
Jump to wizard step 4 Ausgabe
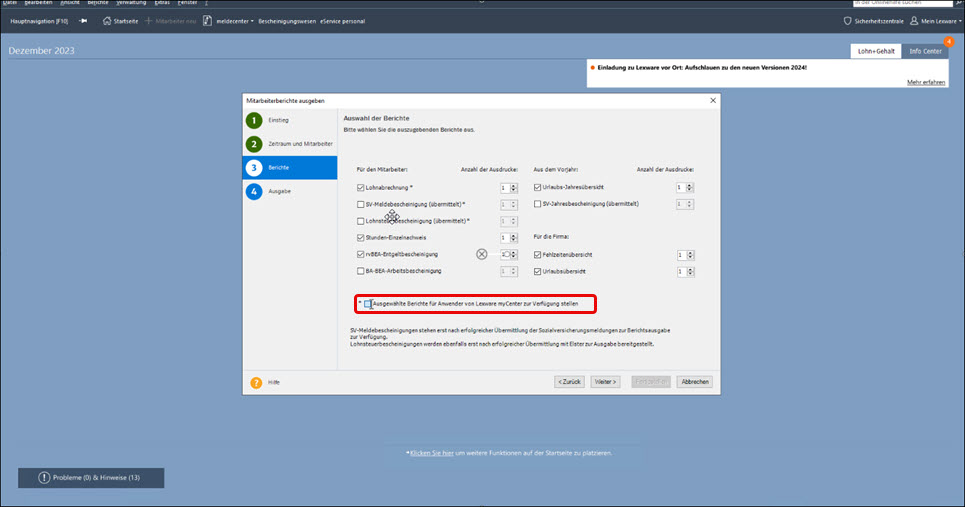(x=255, y=191)
